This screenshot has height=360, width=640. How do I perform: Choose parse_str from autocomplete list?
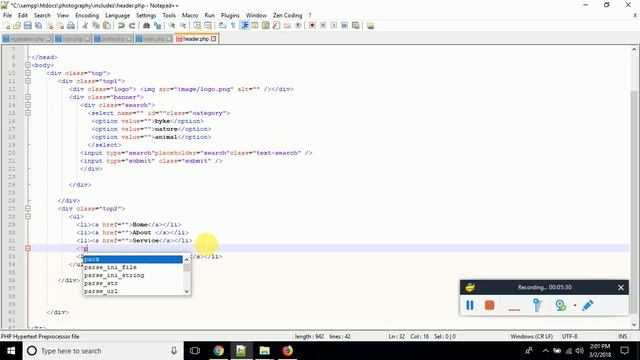click(x=133, y=283)
